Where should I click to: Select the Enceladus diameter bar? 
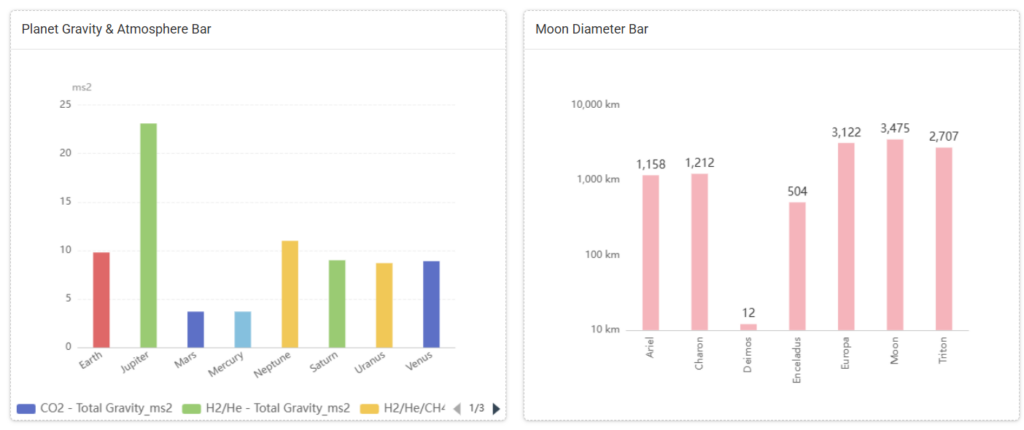(x=797, y=266)
